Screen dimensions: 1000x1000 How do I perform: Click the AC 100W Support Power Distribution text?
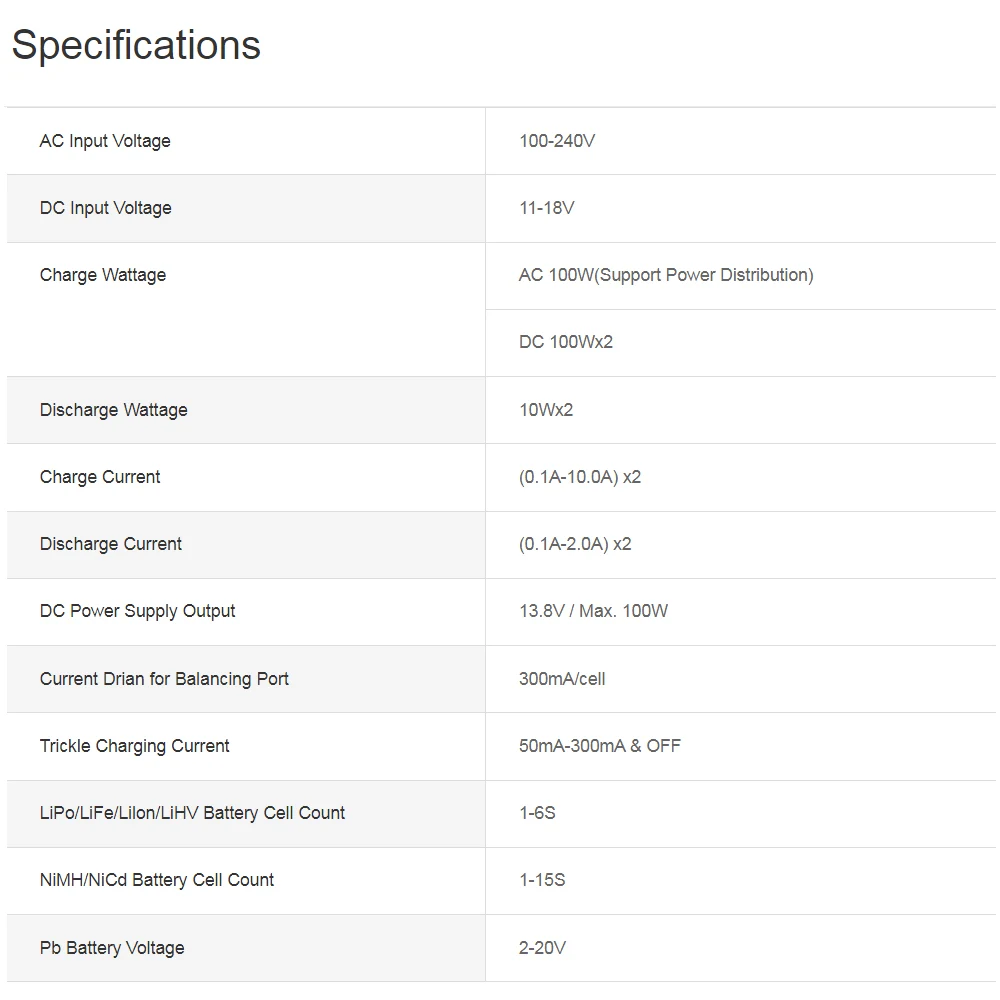pos(666,275)
